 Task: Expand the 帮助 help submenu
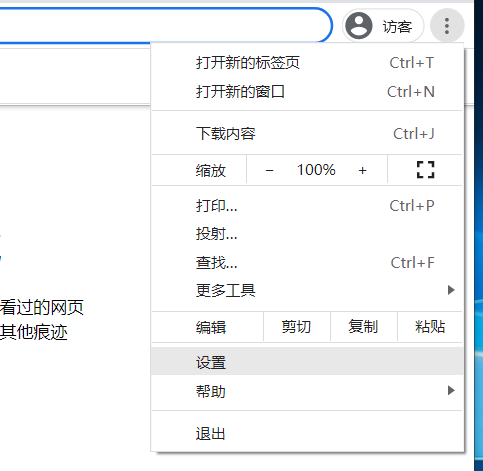307,391
